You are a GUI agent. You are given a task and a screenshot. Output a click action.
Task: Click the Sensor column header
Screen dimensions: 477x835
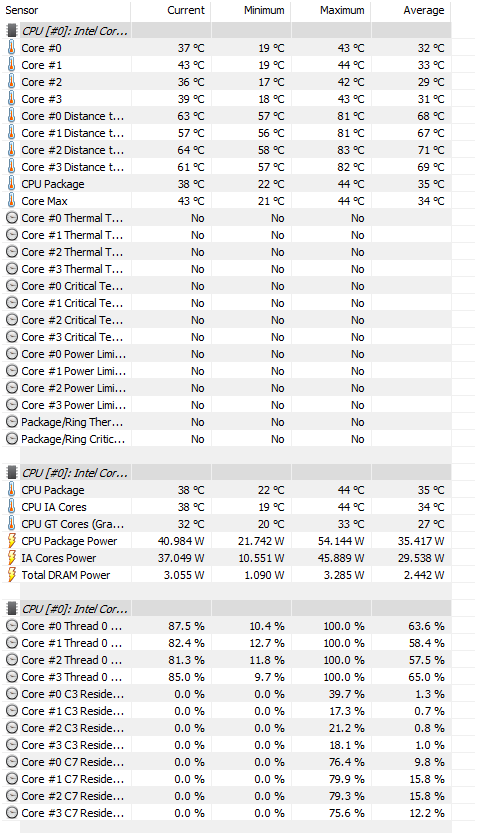click(x=65, y=10)
